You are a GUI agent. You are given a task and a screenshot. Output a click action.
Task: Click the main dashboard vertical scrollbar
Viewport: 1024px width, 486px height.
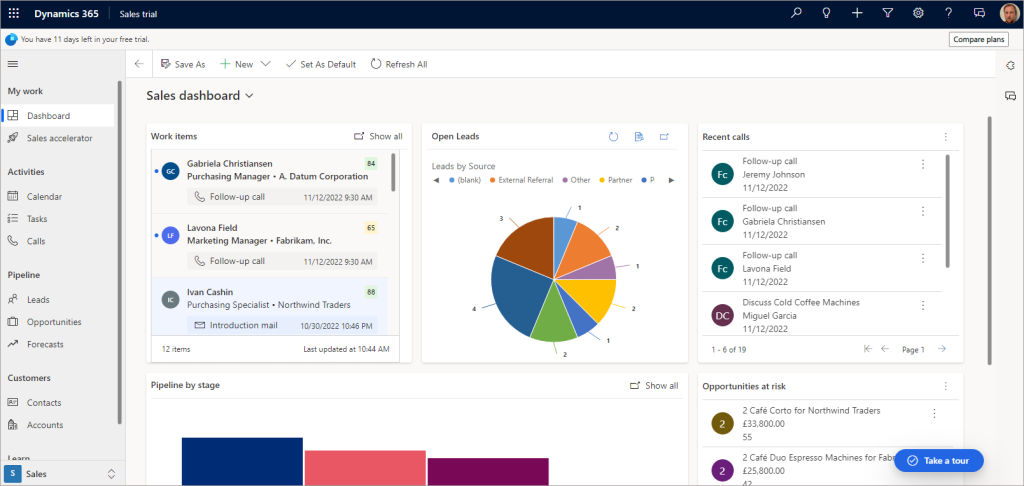(990, 240)
